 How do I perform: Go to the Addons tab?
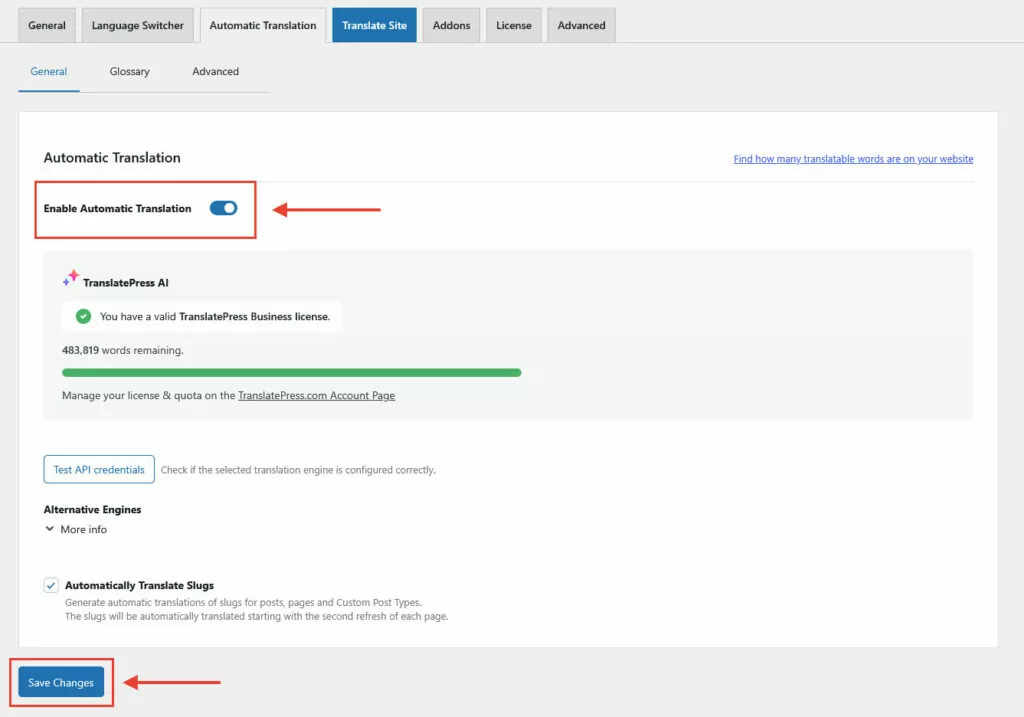point(451,25)
